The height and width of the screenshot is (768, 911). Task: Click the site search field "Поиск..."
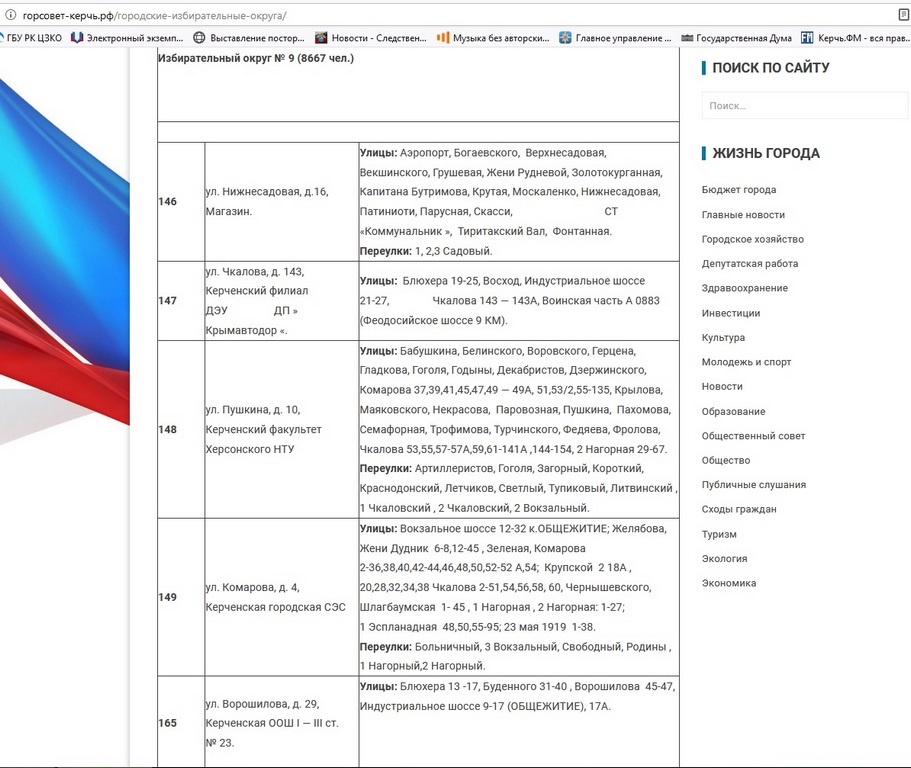pyautogui.click(x=805, y=105)
